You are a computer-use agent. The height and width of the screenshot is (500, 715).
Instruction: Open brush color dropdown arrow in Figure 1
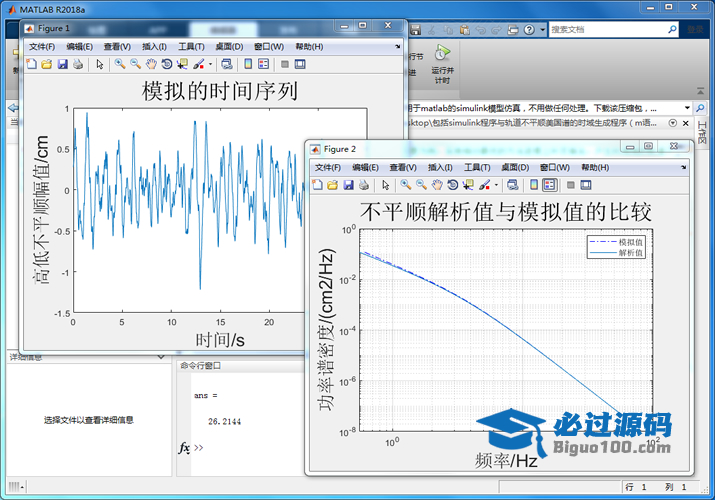(210, 64)
